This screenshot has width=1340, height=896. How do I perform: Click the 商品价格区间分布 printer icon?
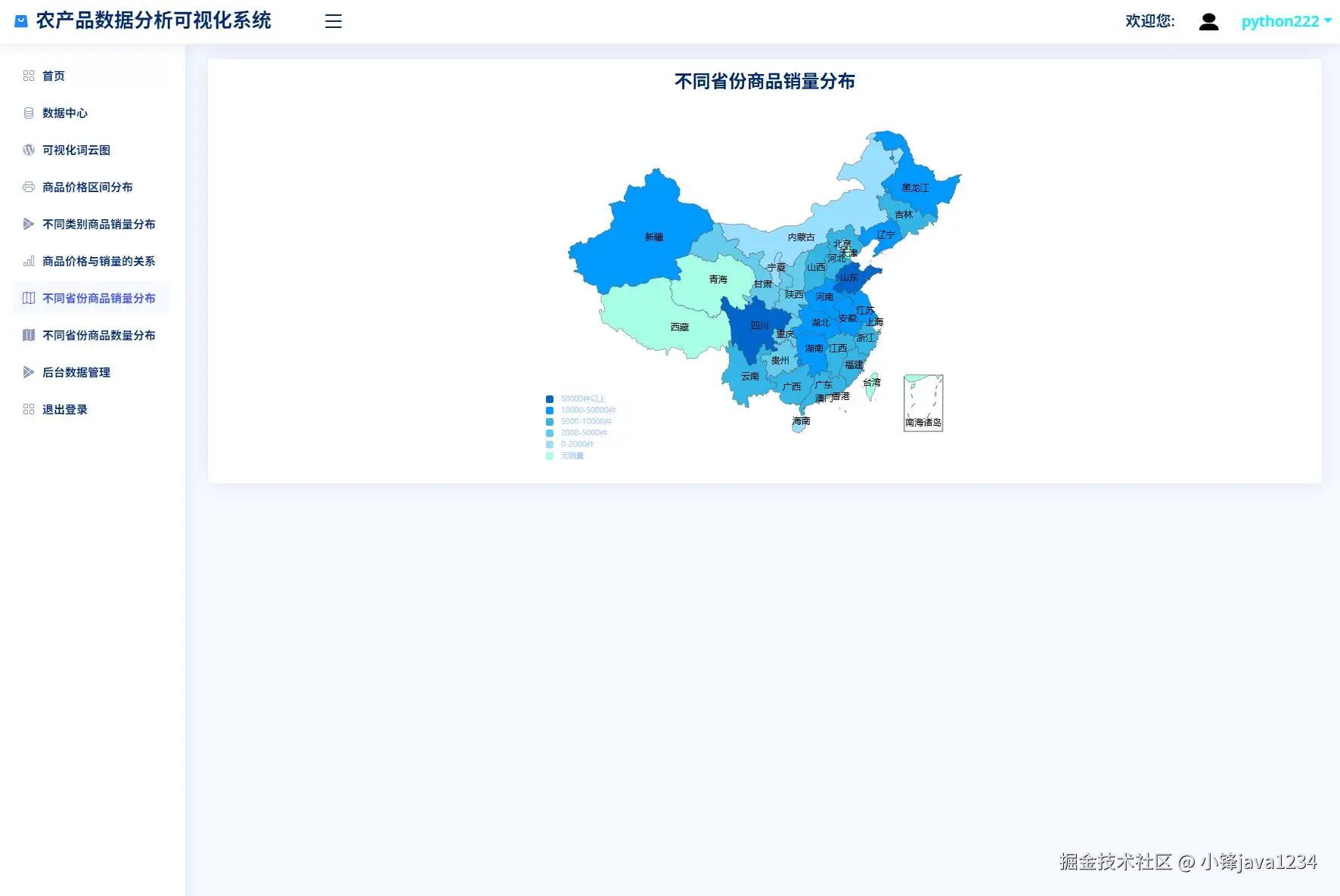point(29,187)
